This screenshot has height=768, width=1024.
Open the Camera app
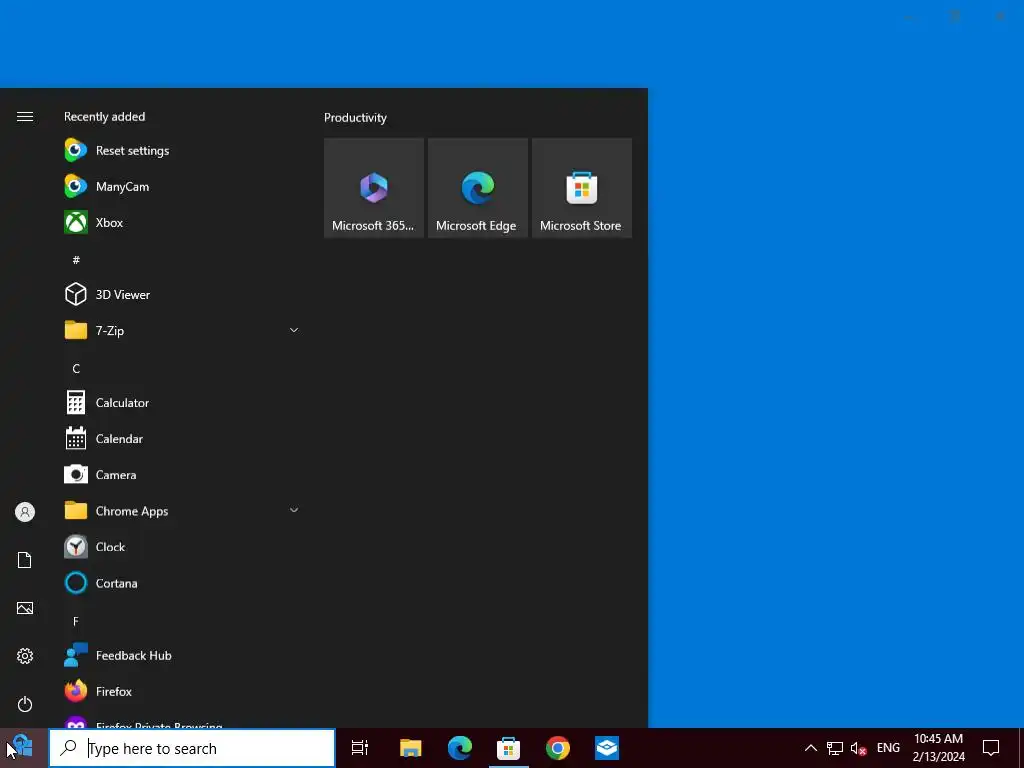pos(182,475)
